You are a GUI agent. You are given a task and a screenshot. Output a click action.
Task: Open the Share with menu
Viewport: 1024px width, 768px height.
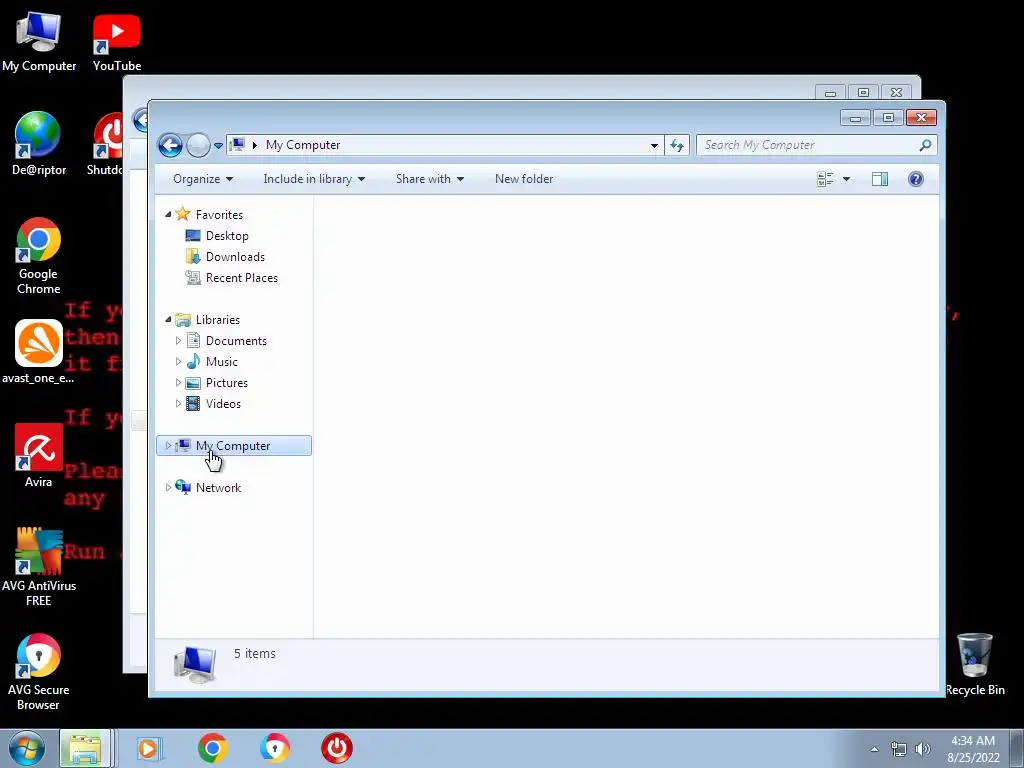click(430, 179)
